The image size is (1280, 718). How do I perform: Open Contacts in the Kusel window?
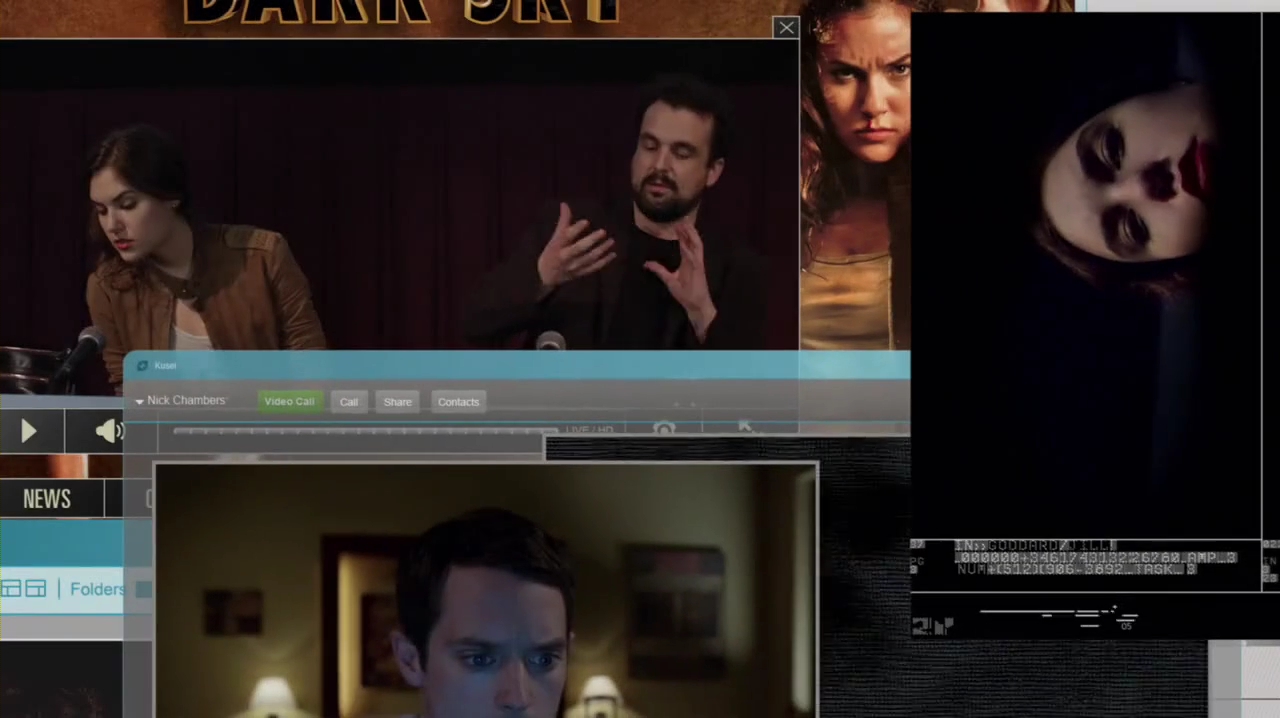coord(458,402)
